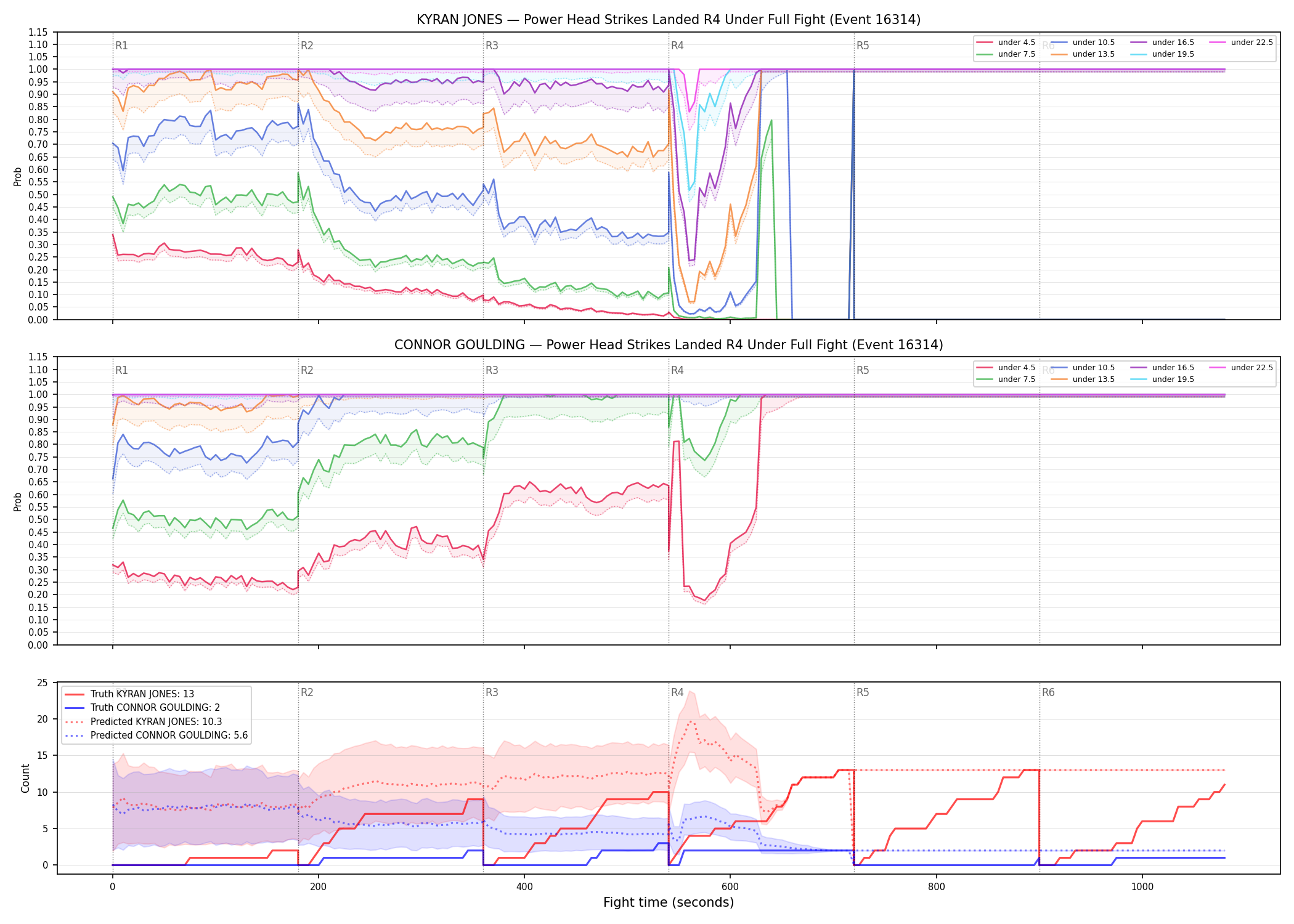Click the x-axis tick label 1000
1294x924 pixels.
pos(1142,887)
